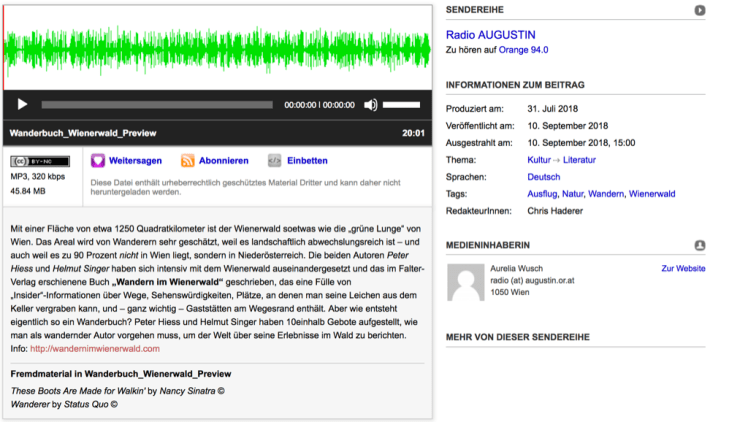Viewport: 748px width, 422px height.
Task: Open the Sendereihe arrow icon
Action: click(700, 10)
